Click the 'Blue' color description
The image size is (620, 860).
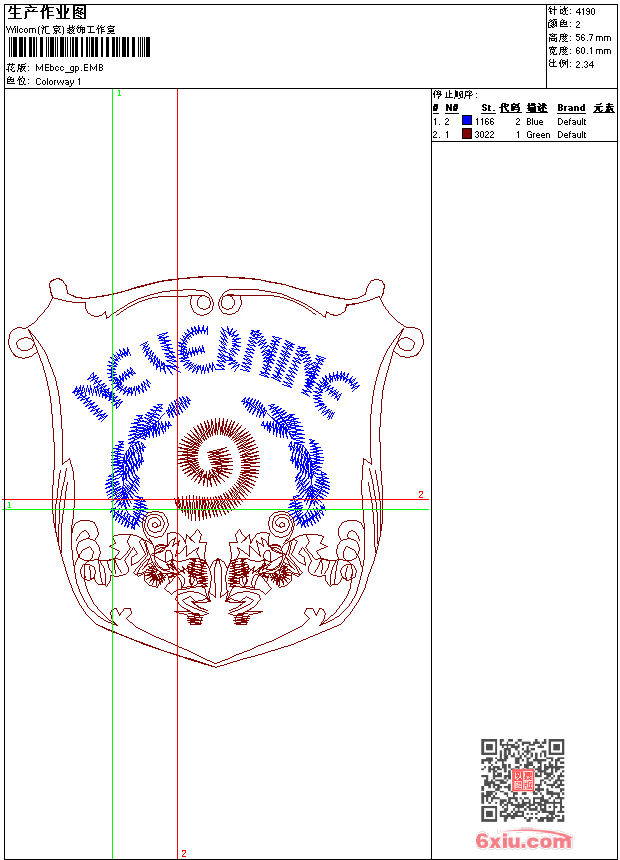click(534, 122)
